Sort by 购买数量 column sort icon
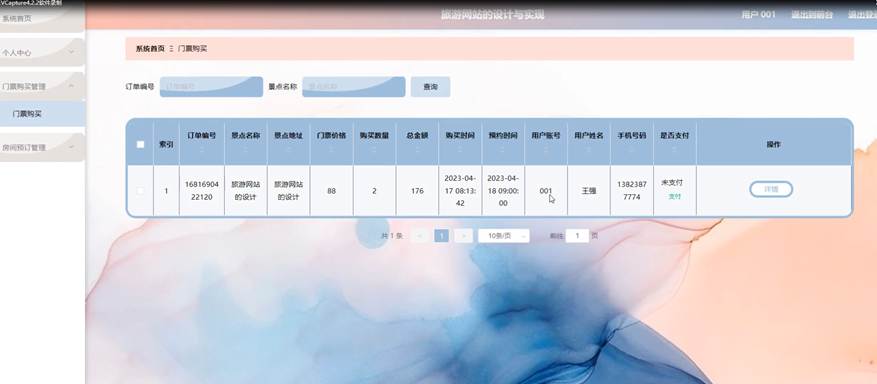Screen dimensions: 877x384 [374, 150]
